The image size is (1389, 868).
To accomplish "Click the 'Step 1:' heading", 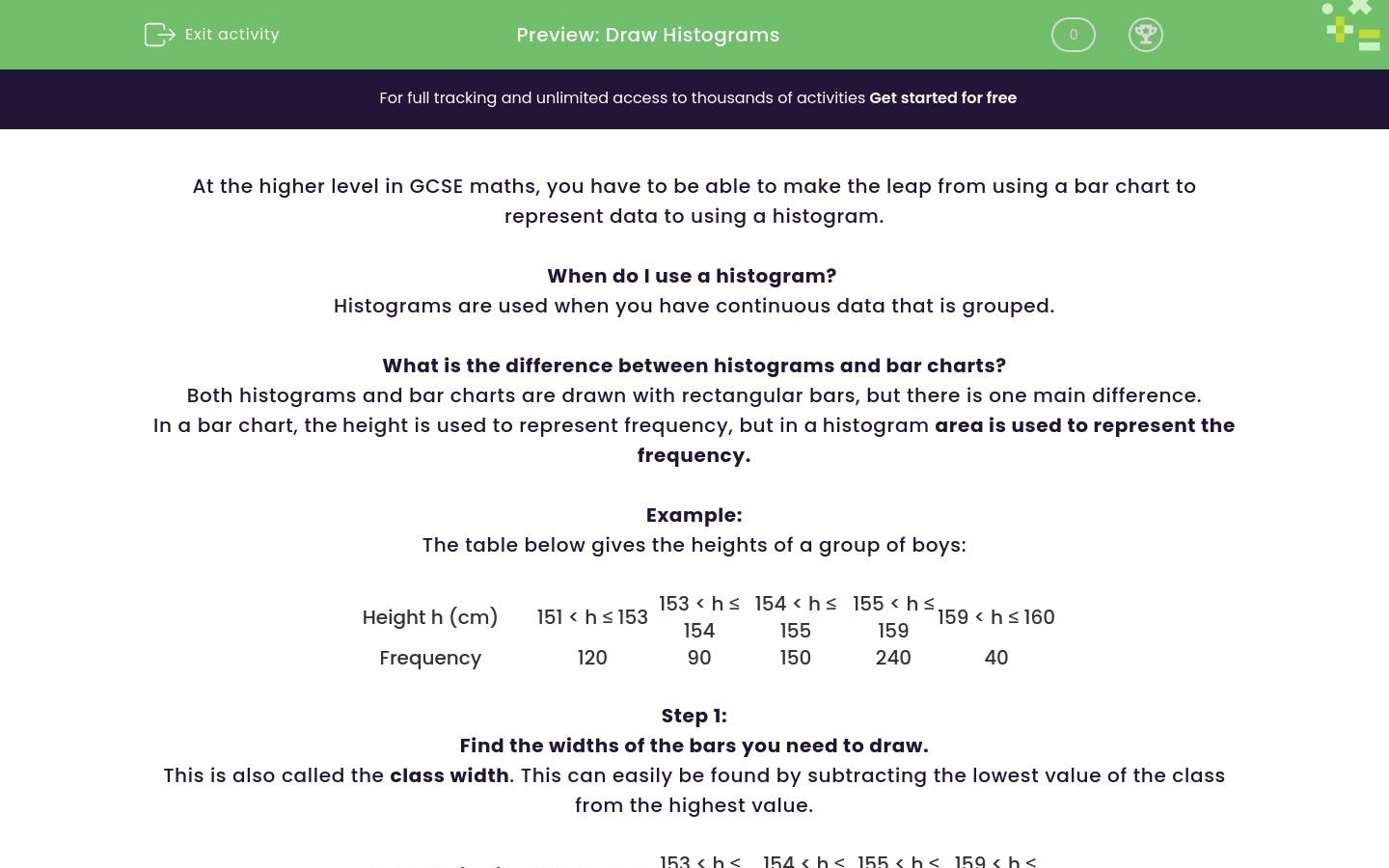I will click(x=694, y=716).
